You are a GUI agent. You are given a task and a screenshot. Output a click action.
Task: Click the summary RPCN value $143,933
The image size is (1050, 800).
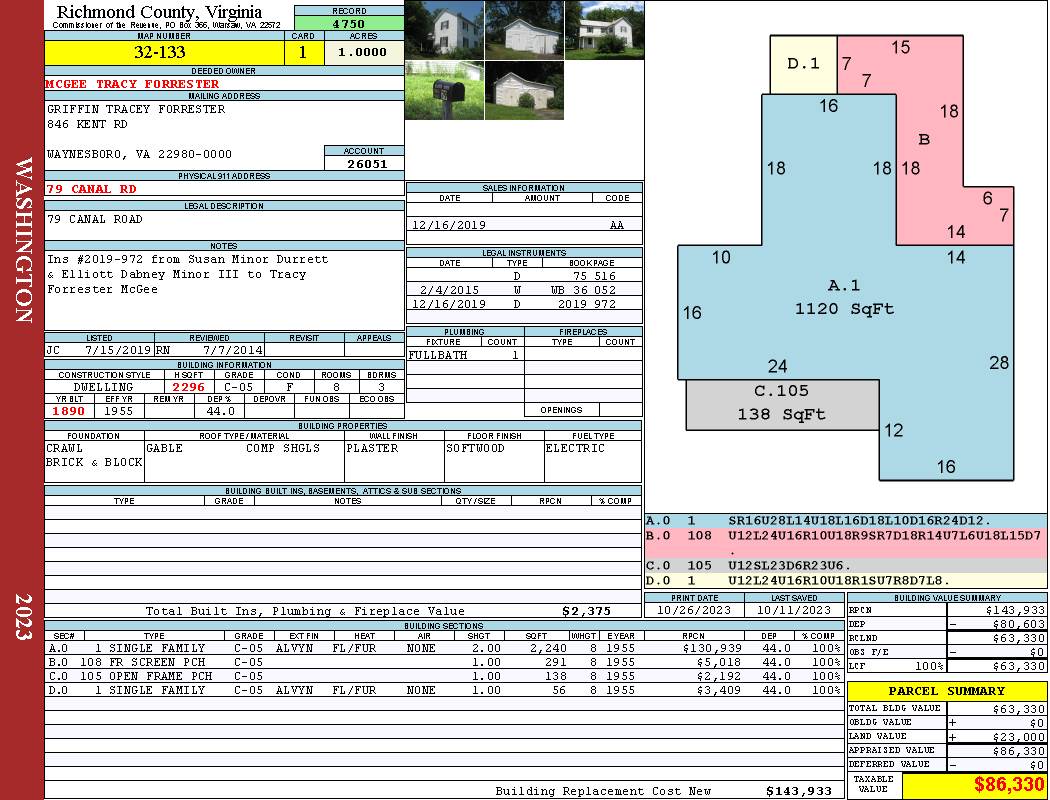pyautogui.click(x=1015, y=611)
